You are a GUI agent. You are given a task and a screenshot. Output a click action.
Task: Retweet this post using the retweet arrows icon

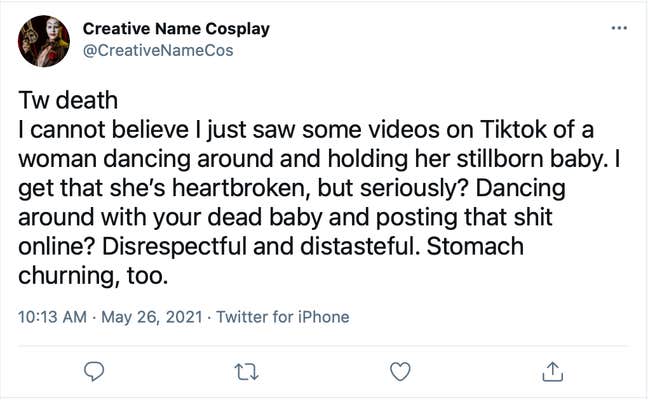(x=247, y=371)
